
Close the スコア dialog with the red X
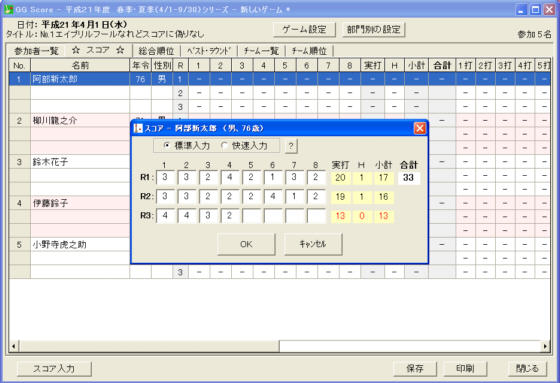(420, 128)
